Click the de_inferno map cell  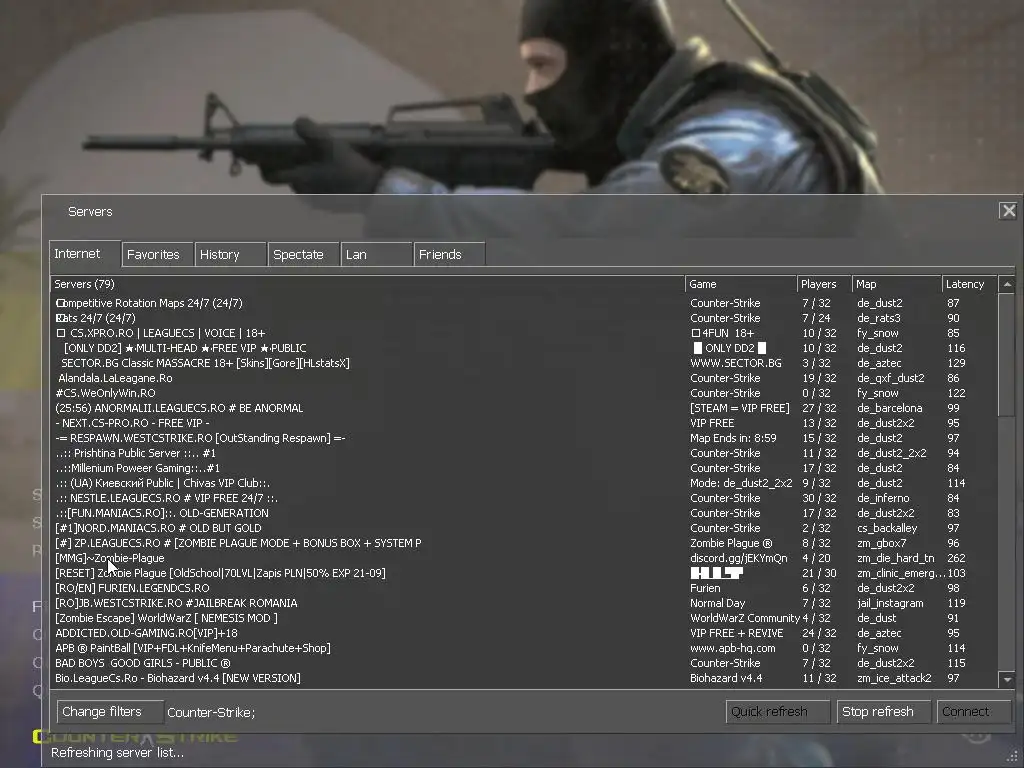pos(883,498)
